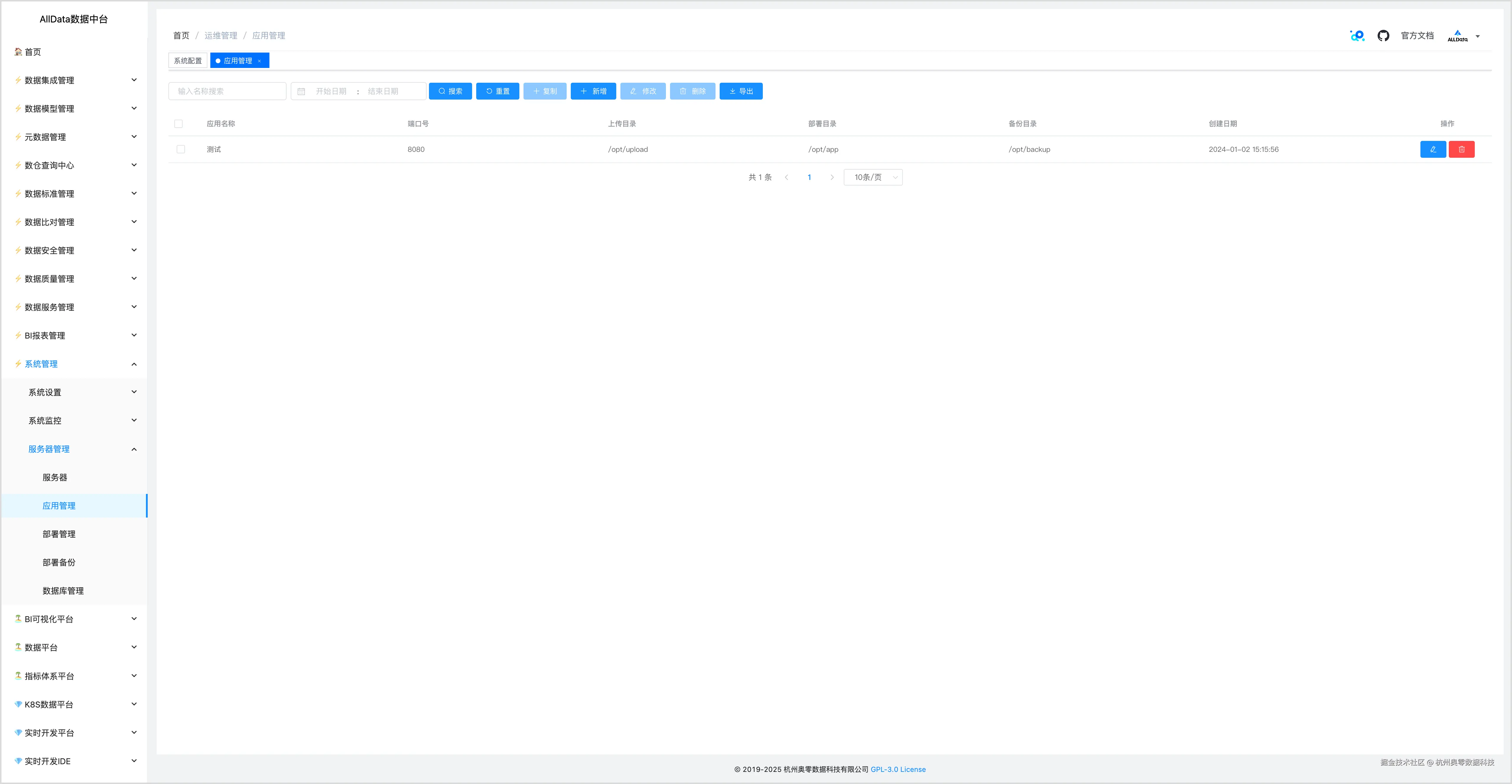1512x784 pixels.
Task: Open the GitHub repository icon
Action: click(1383, 36)
